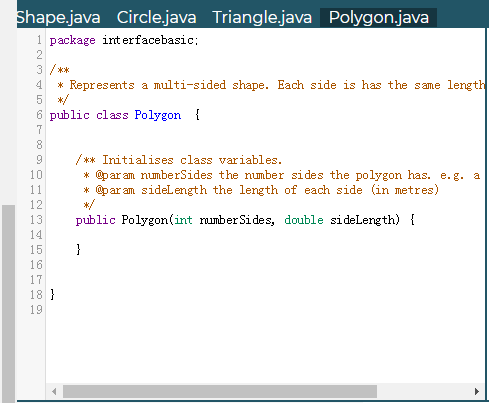Screen dimensions: 489x403
Task: Click the active Polygon.java tab
Action: click(x=378, y=18)
